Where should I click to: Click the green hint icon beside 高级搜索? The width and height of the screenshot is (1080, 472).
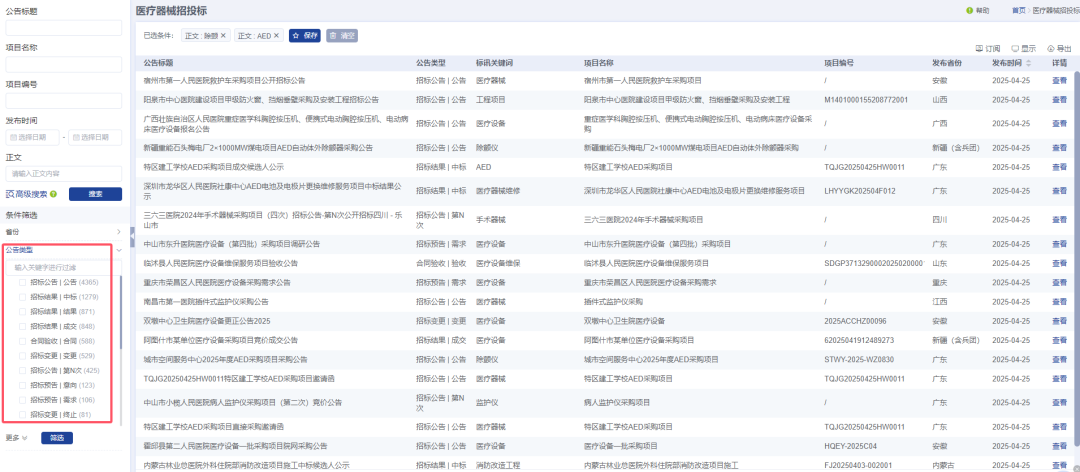click(x=53, y=194)
